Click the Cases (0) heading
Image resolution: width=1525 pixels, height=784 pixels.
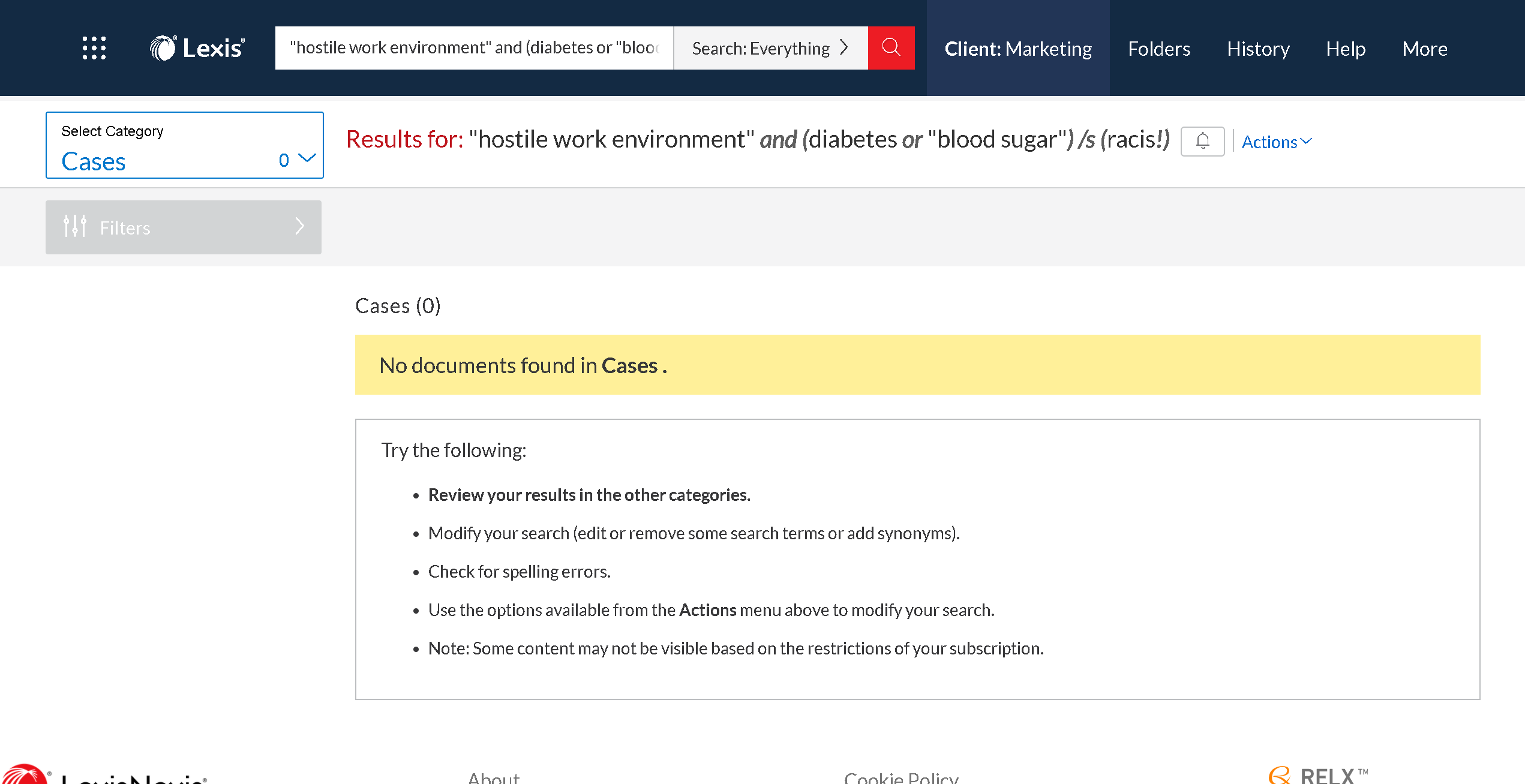click(398, 306)
